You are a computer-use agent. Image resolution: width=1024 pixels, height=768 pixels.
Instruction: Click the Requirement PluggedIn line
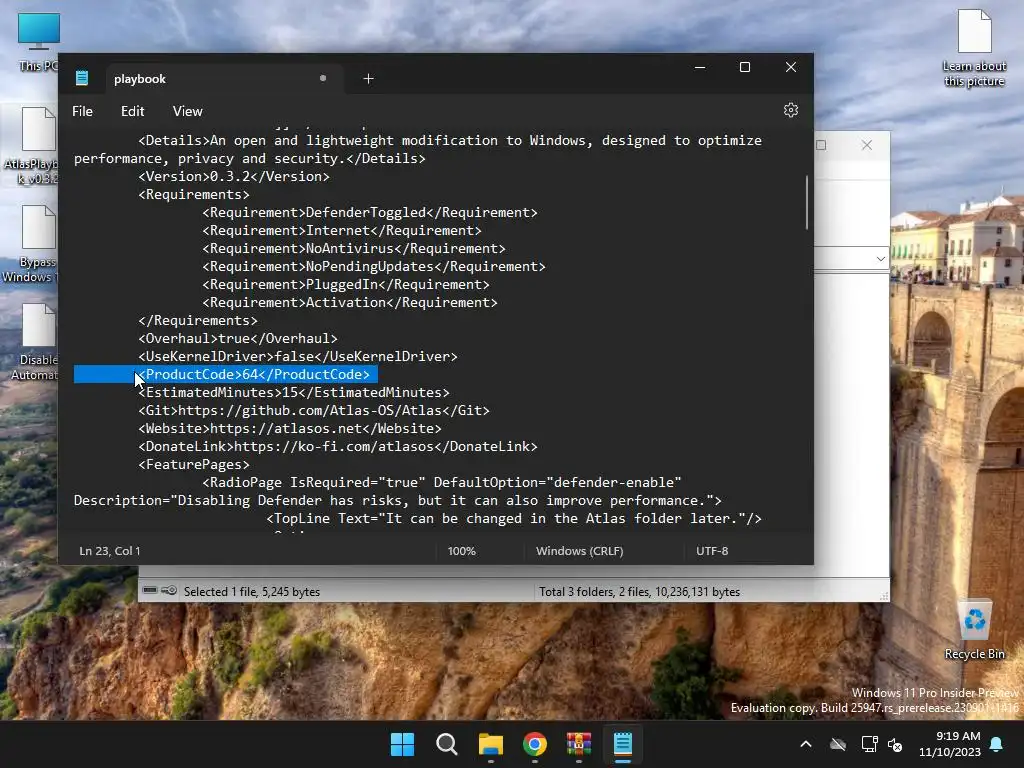[x=345, y=285]
